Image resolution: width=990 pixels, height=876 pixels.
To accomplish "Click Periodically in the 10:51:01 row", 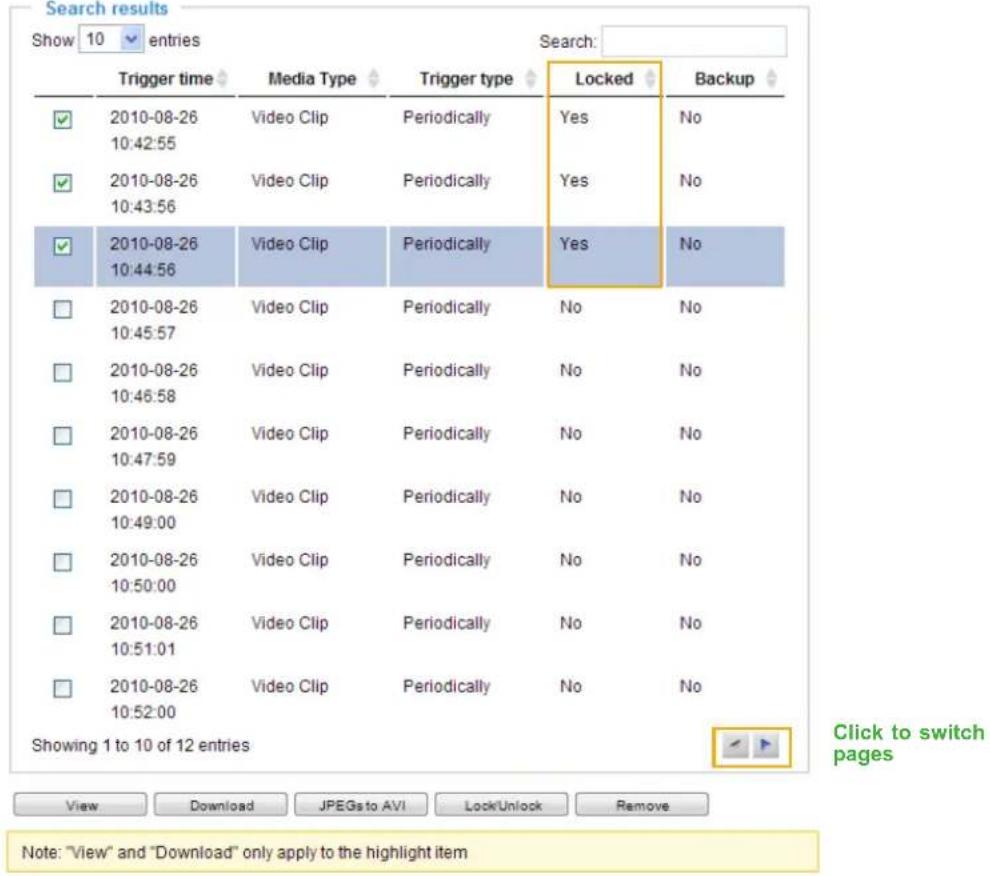I will click(x=446, y=623).
